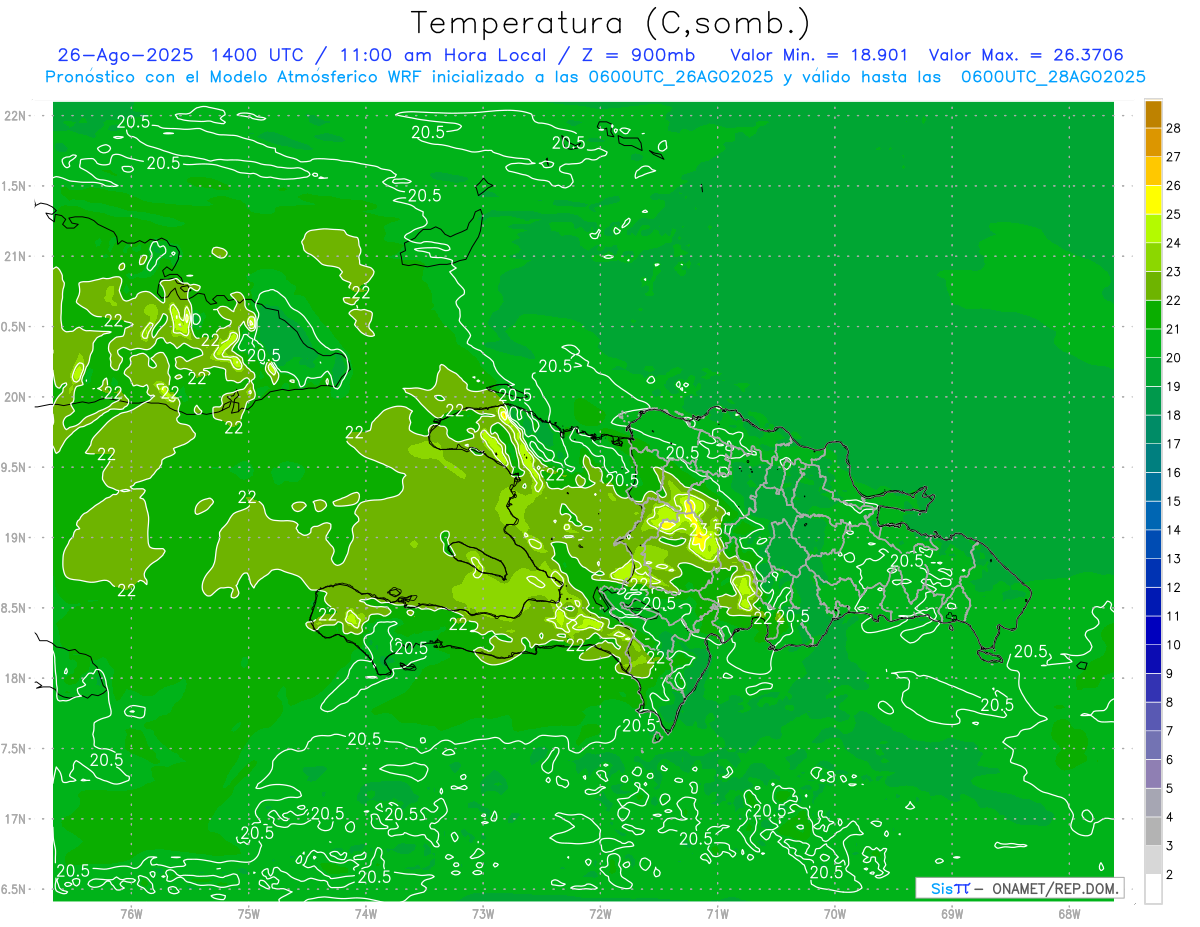1200x927 pixels.
Task: Pick the purple swatch between 5 and 6
Action: coord(1153,774)
